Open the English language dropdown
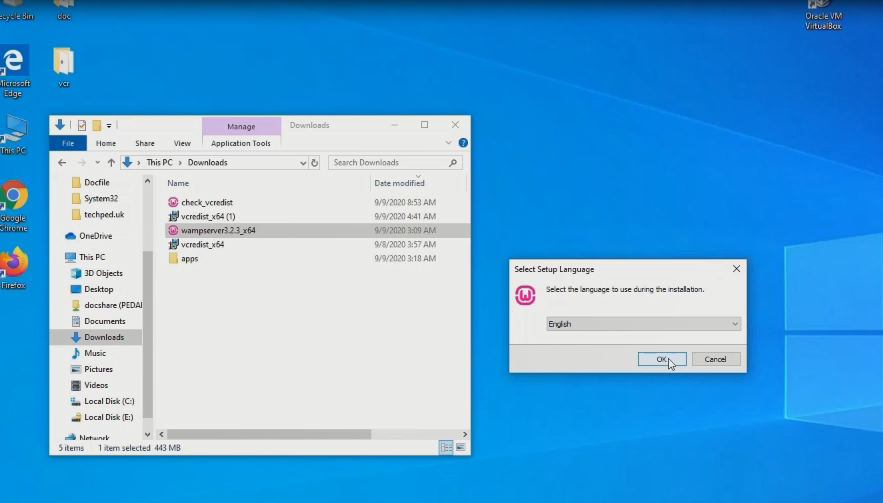Image resolution: width=883 pixels, height=503 pixels. coord(643,324)
